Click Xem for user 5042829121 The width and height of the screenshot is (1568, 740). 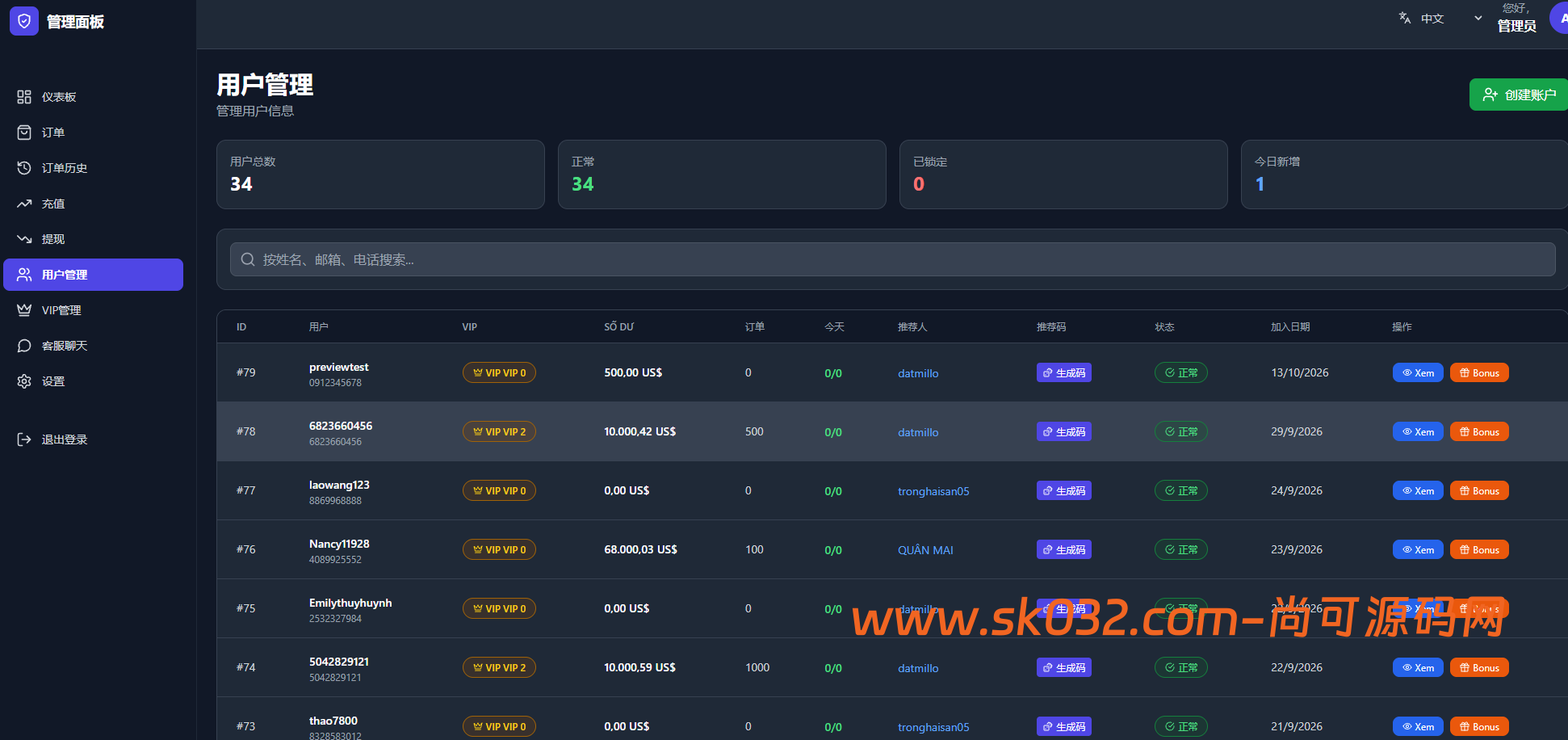[x=1418, y=667]
